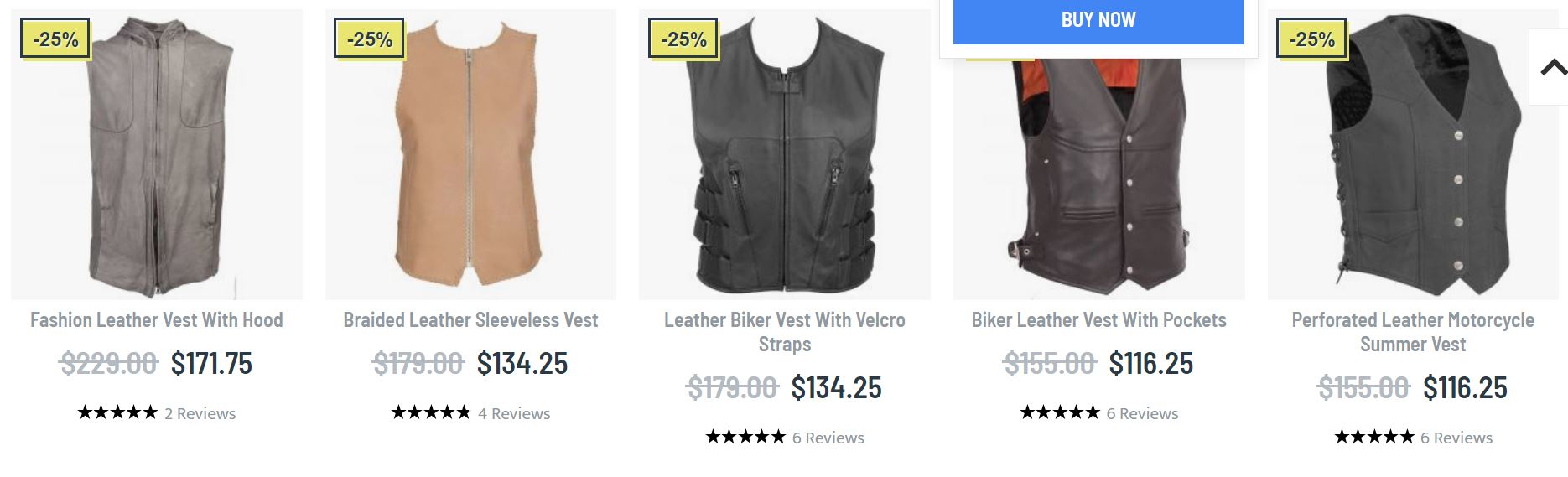
Task: Click stars under Leather Biker Vest Velcro
Action: (x=745, y=437)
